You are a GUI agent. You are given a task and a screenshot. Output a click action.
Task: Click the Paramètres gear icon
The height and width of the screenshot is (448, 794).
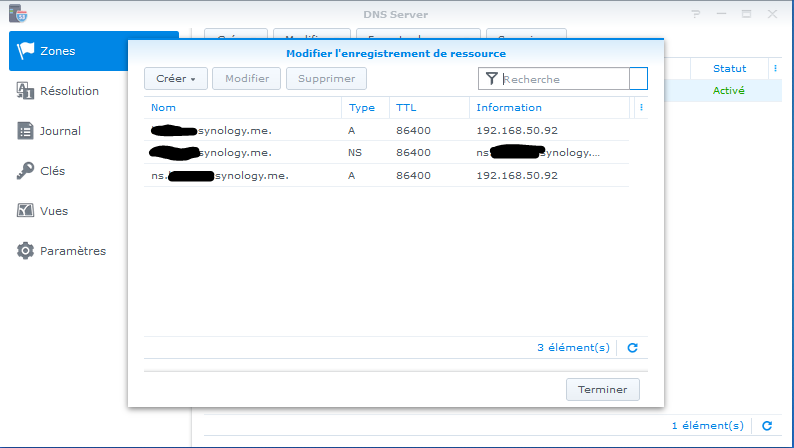pyautogui.click(x=25, y=251)
